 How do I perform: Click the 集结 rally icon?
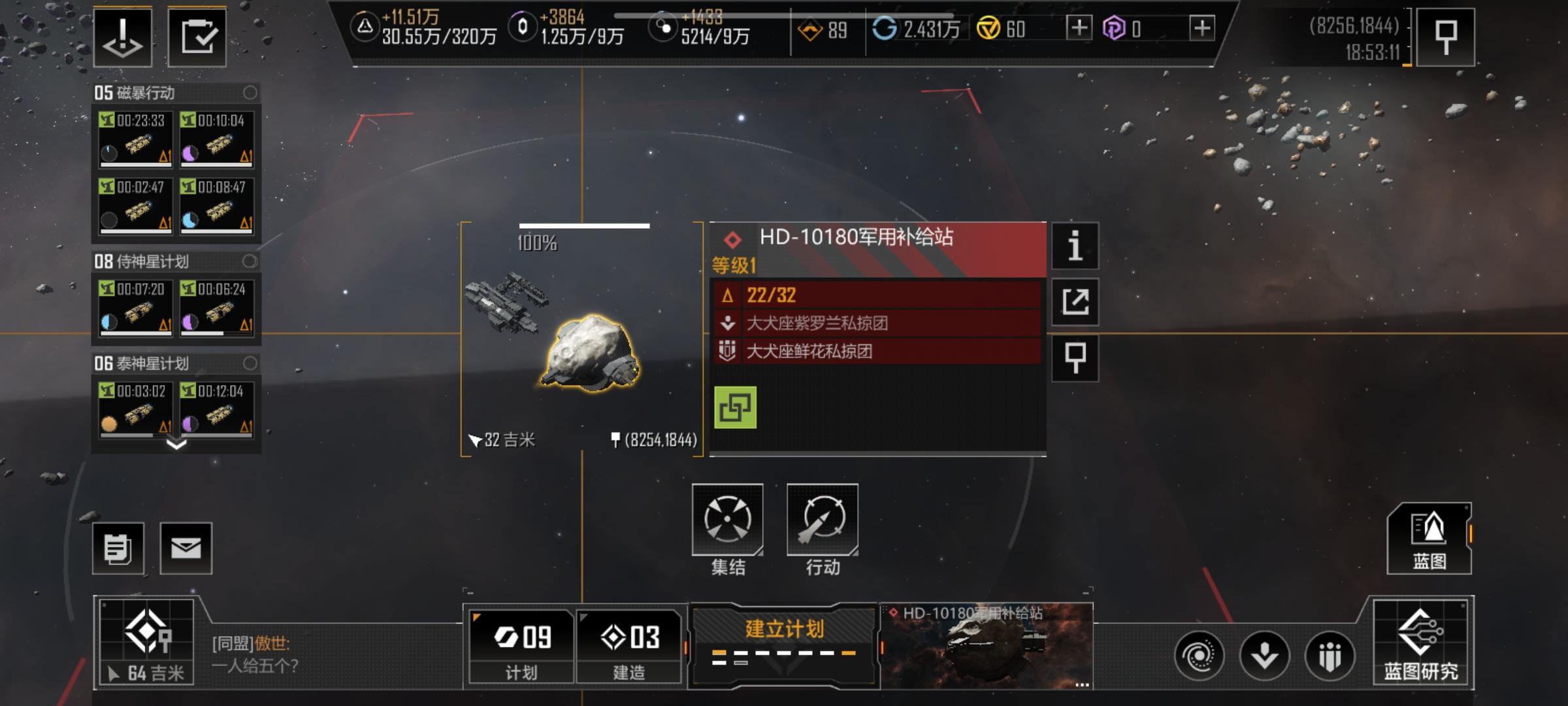tap(728, 520)
